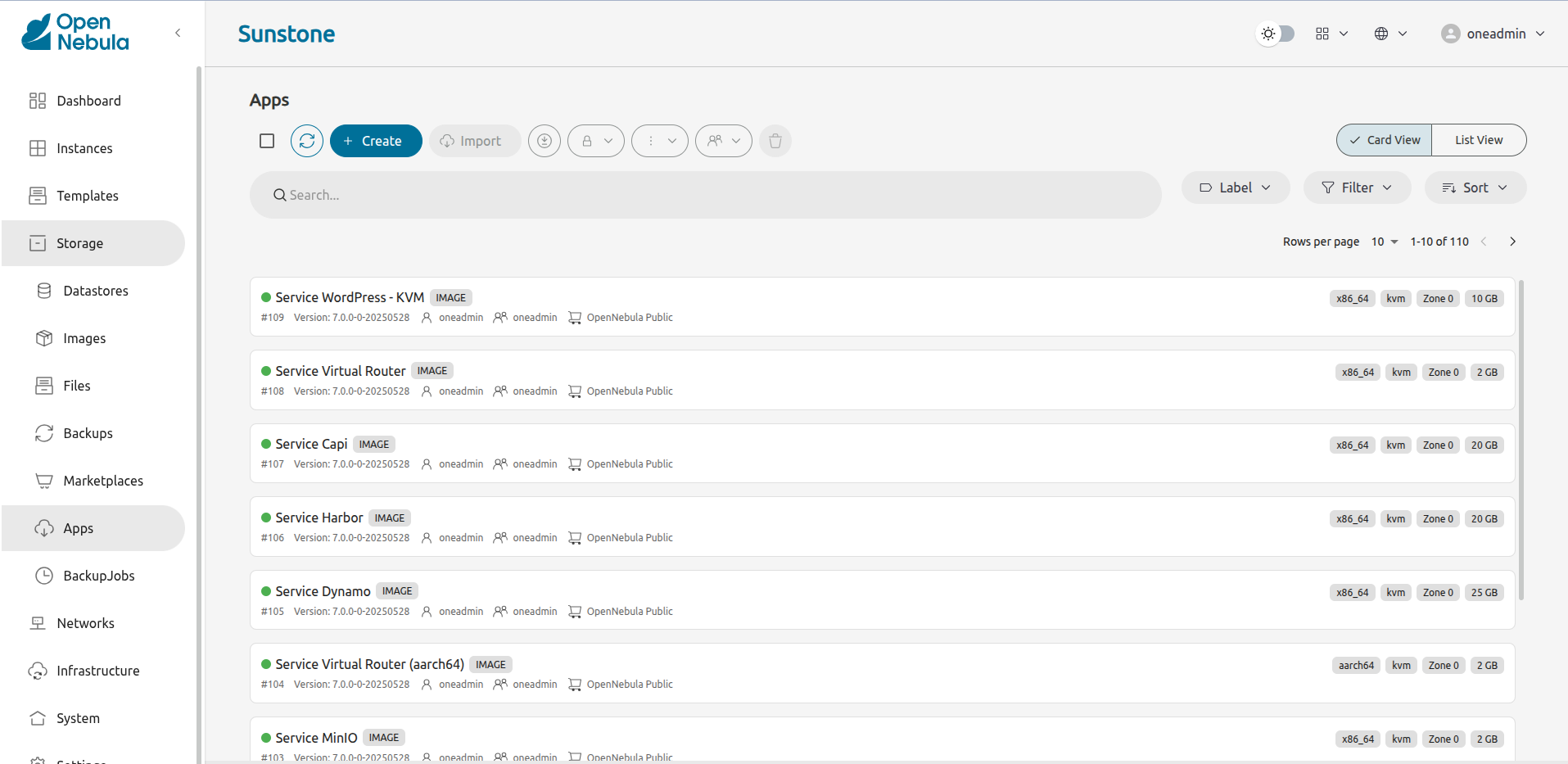Open the Filter options button
This screenshot has width=1568, height=764.
[1357, 188]
